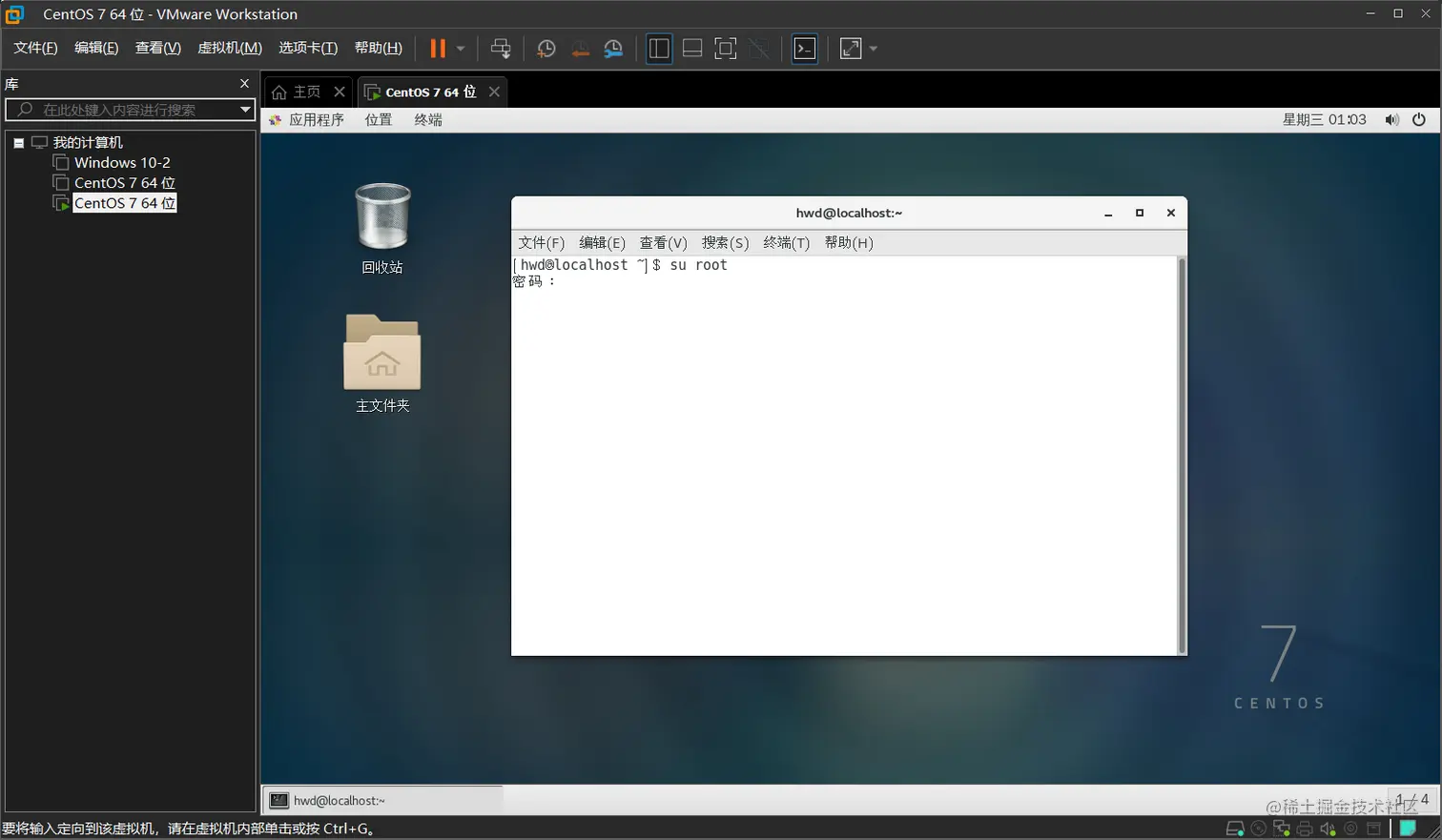Open the 编辑(E) menu in VMware
This screenshot has height=840, width=1442.
[x=96, y=48]
